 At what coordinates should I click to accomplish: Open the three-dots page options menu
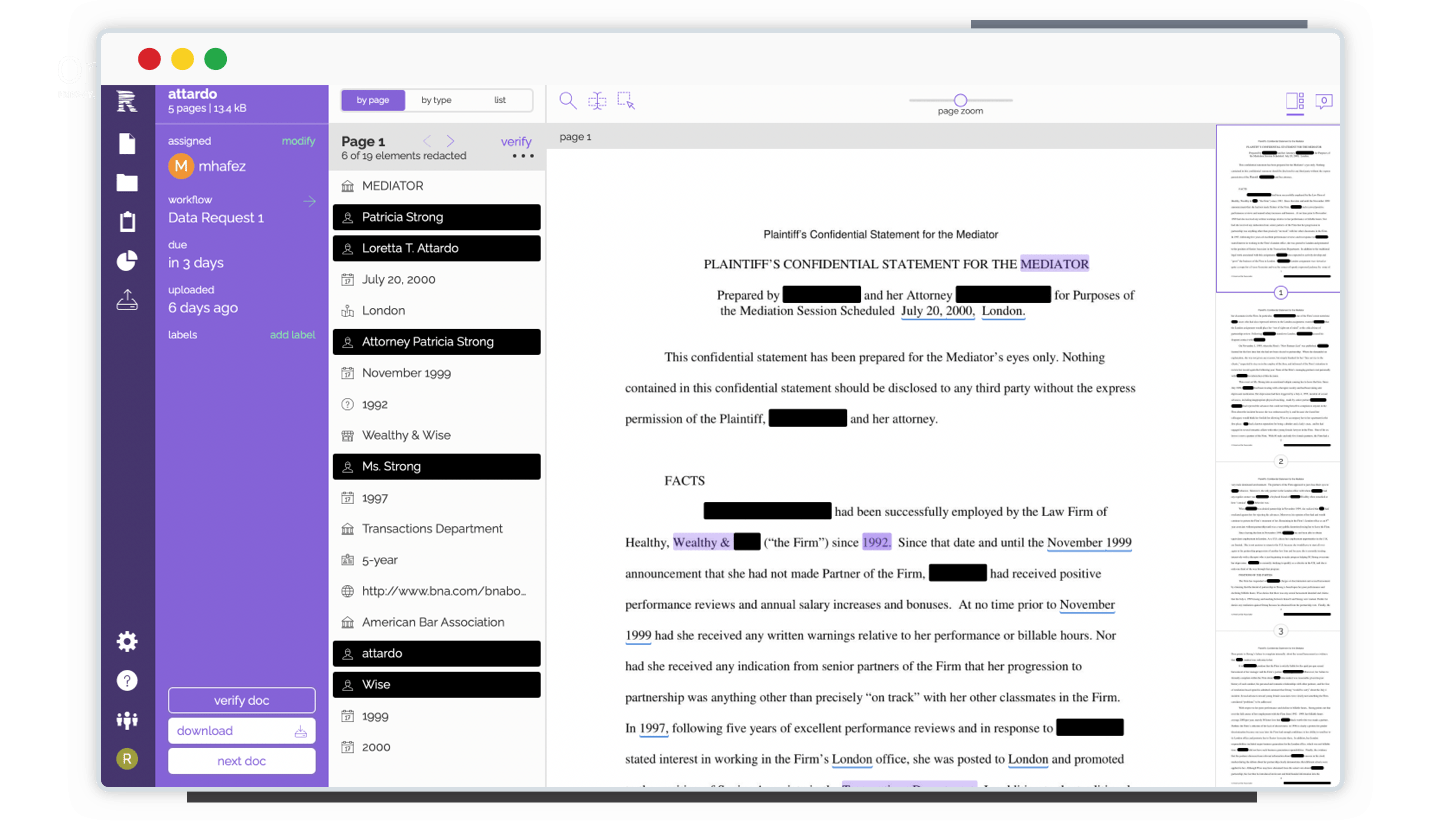coord(523,156)
